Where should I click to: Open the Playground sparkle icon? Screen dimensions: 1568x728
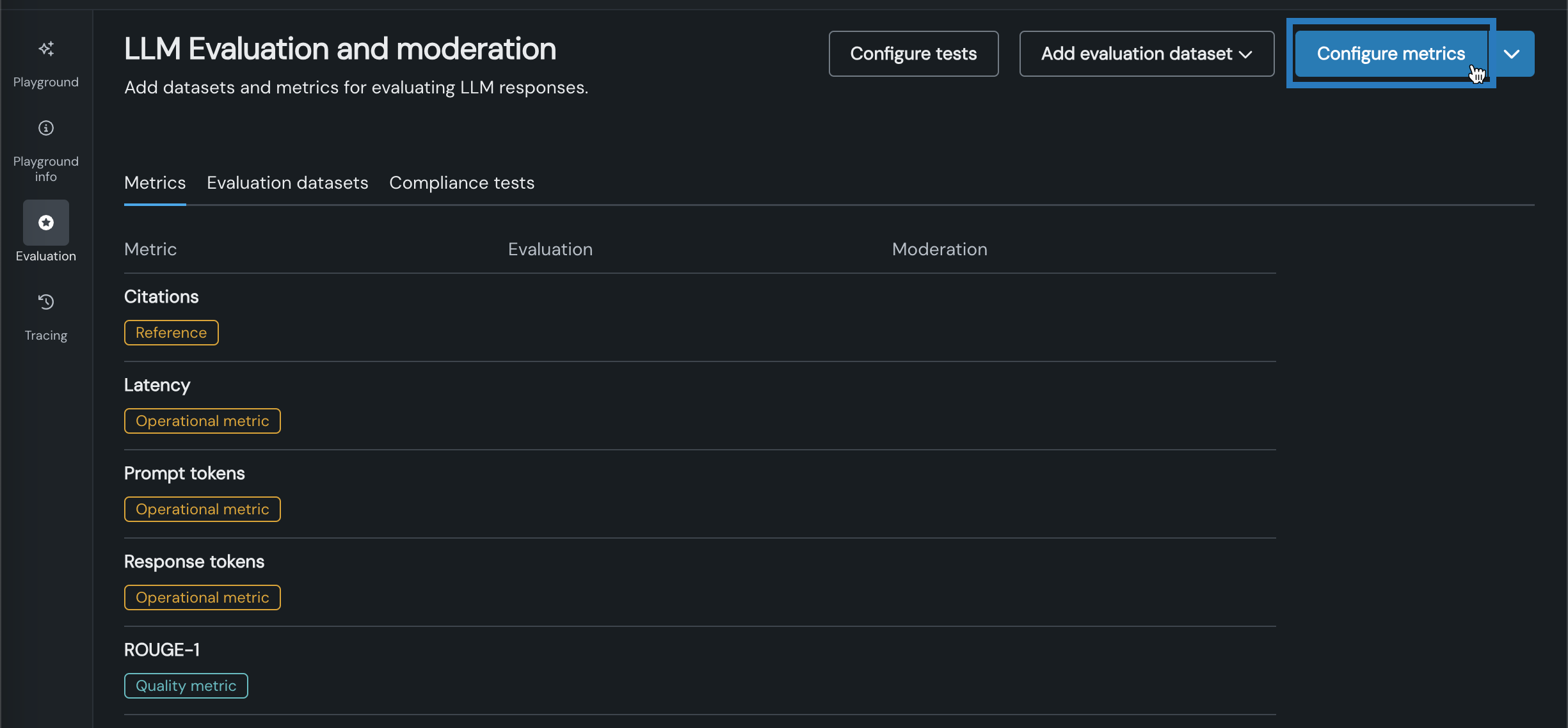(46, 49)
